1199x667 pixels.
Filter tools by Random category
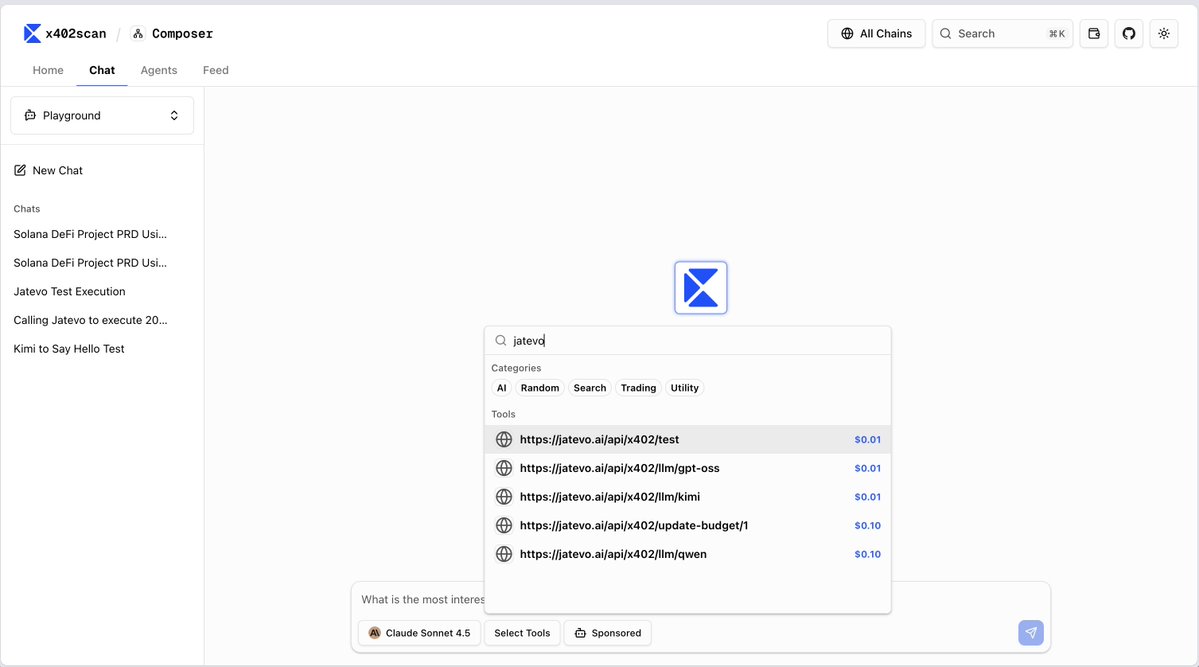540,388
